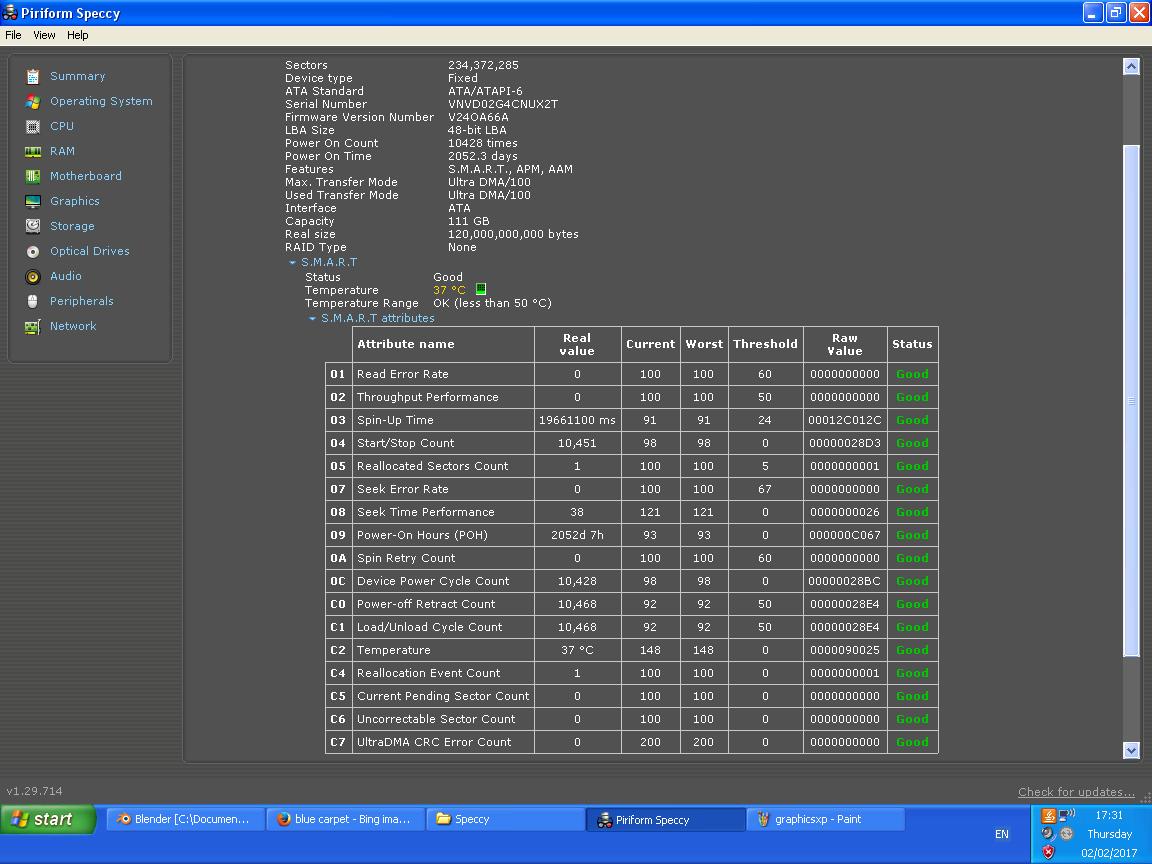Image resolution: width=1152 pixels, height=864 pixels.
Task: Click the Optical Drives disc icon
Action: tap(32, 251)
